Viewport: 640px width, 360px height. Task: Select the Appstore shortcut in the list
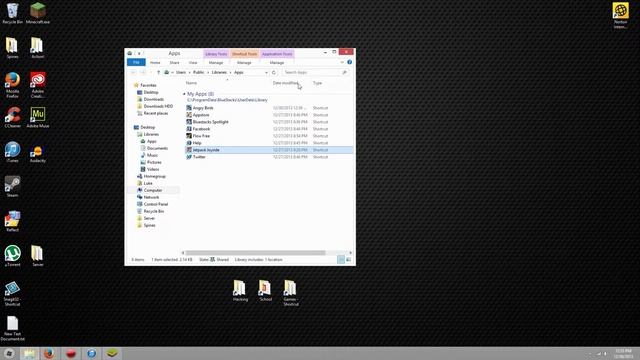point(201,115)
